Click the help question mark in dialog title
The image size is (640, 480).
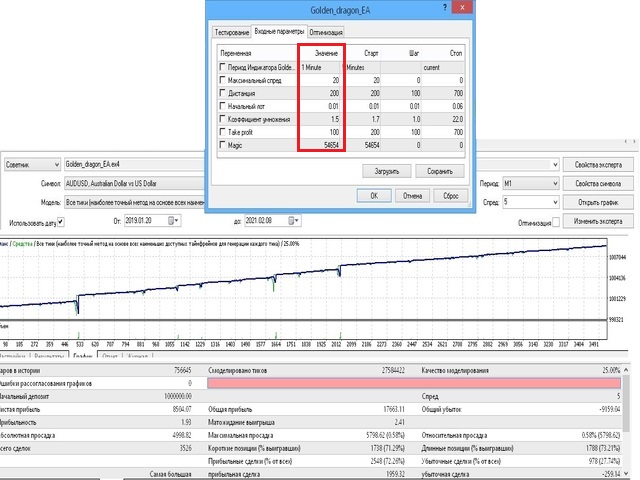coord(444,7)
